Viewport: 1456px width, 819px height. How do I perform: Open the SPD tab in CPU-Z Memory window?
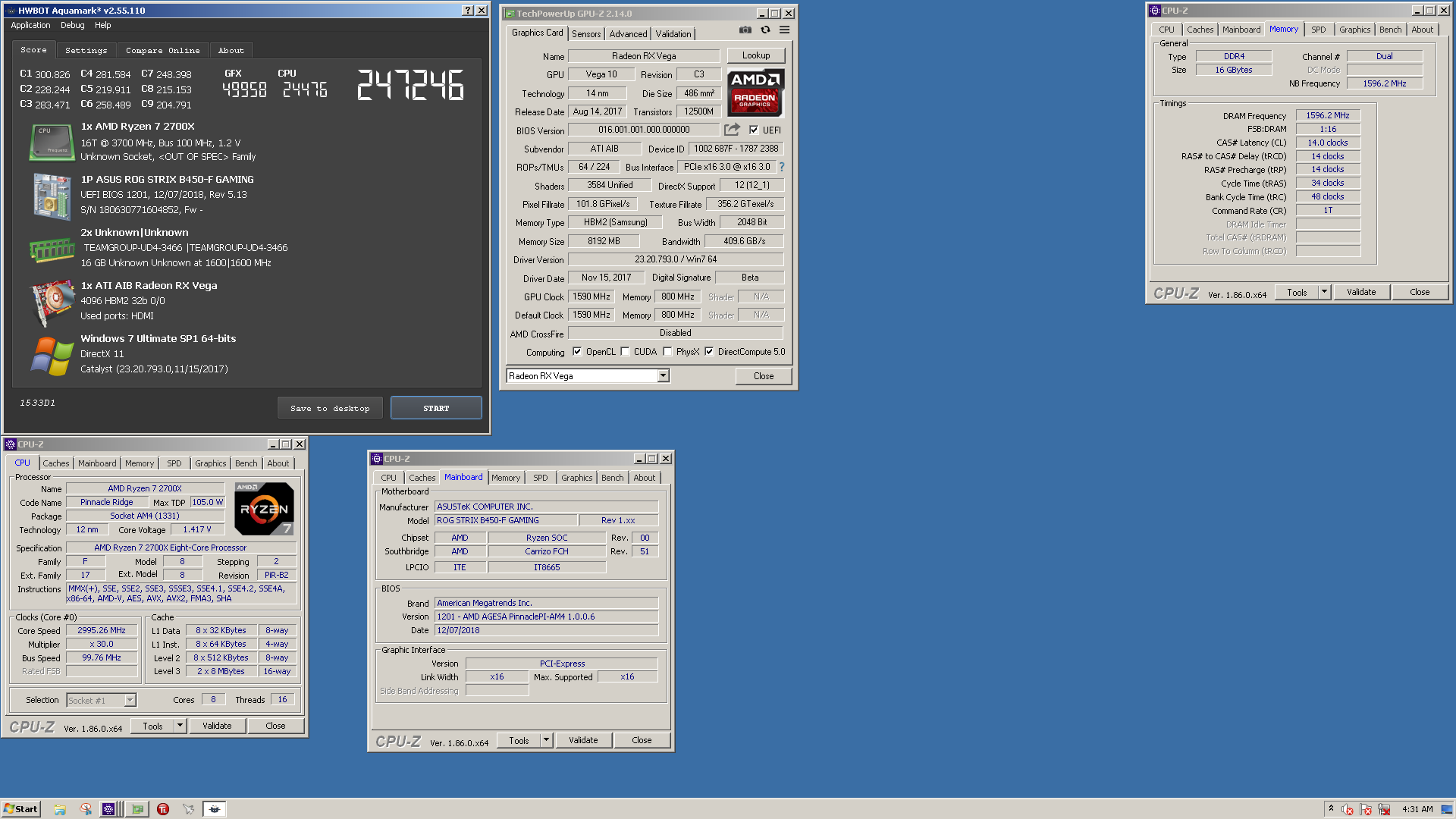[x=1319, y=30]
